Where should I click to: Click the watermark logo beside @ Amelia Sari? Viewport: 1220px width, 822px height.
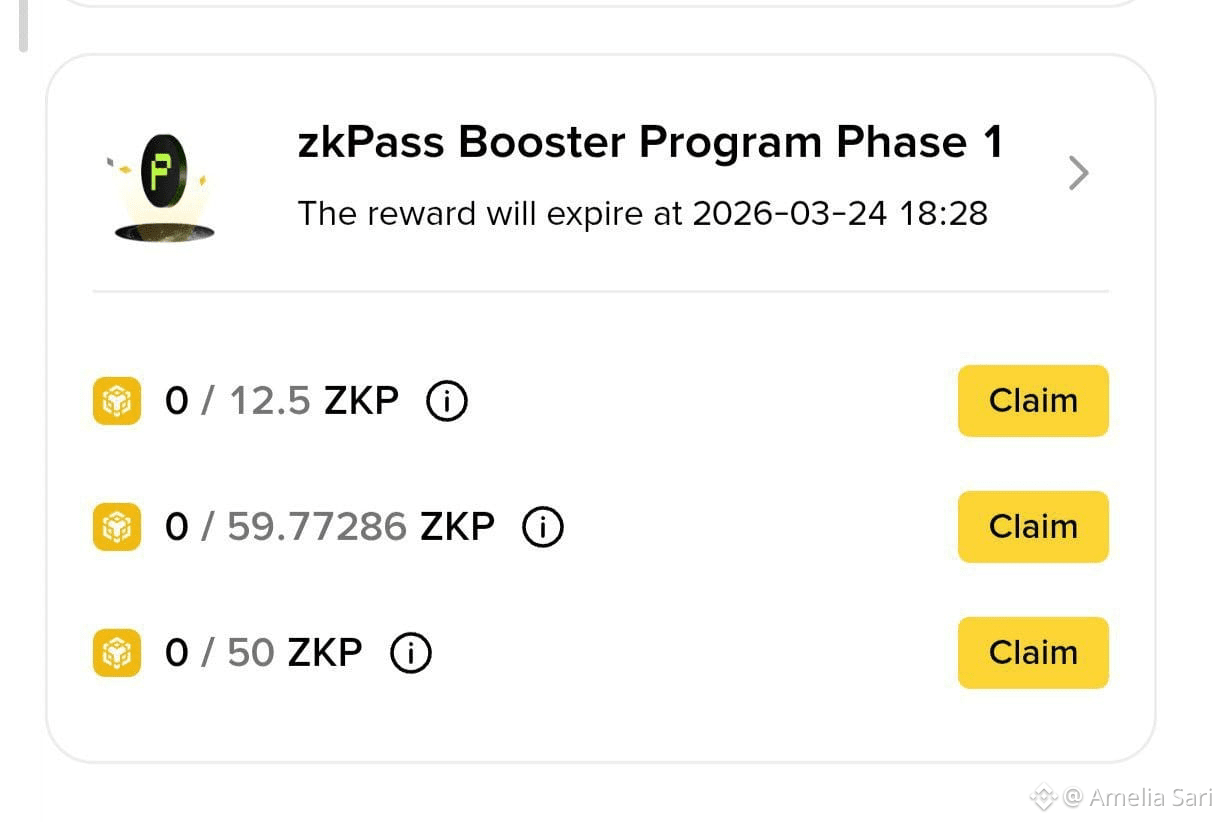pyautogui.click(x=1043, y=797)
